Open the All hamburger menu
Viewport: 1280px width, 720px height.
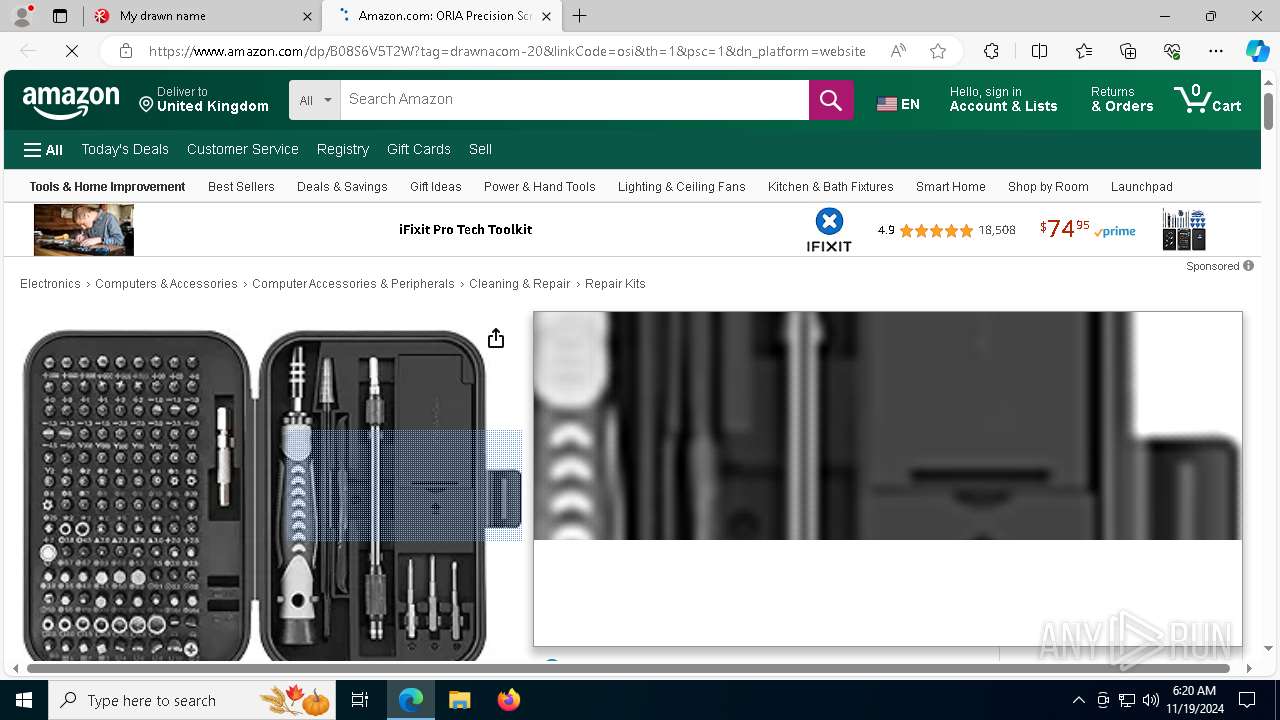tap(43, 150)
